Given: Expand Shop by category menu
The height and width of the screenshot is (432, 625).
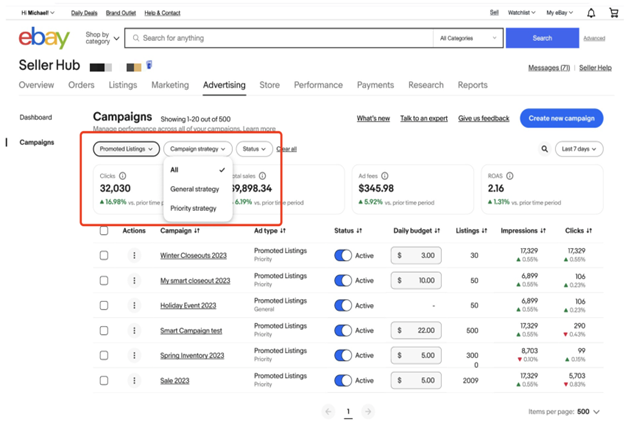Looking at the screenshot, I should coord(102,38).
